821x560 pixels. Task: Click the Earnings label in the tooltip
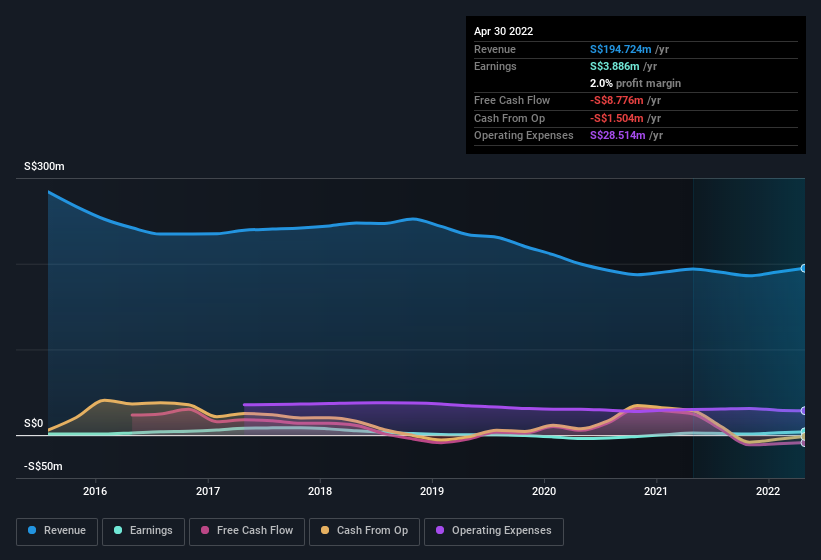[x=495, y=66]
